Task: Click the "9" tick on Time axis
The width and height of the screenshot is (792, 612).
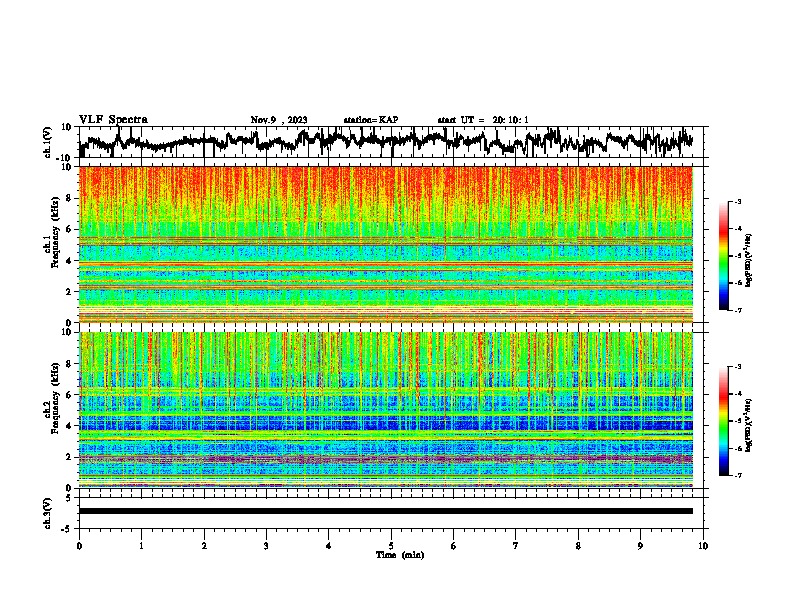Action: coord(640,546)
